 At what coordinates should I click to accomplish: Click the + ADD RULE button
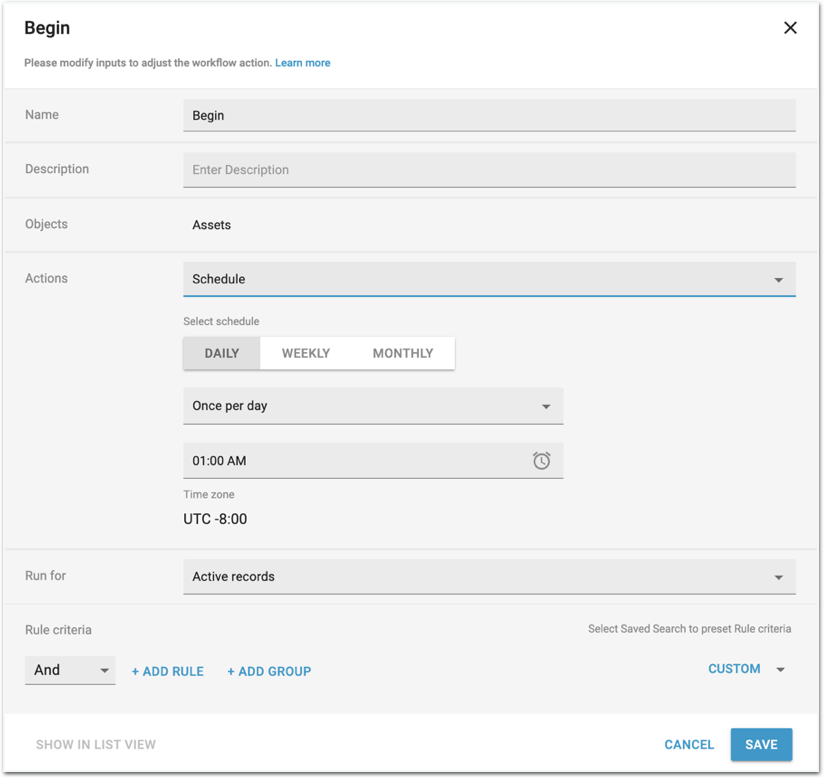click(168, 671)
